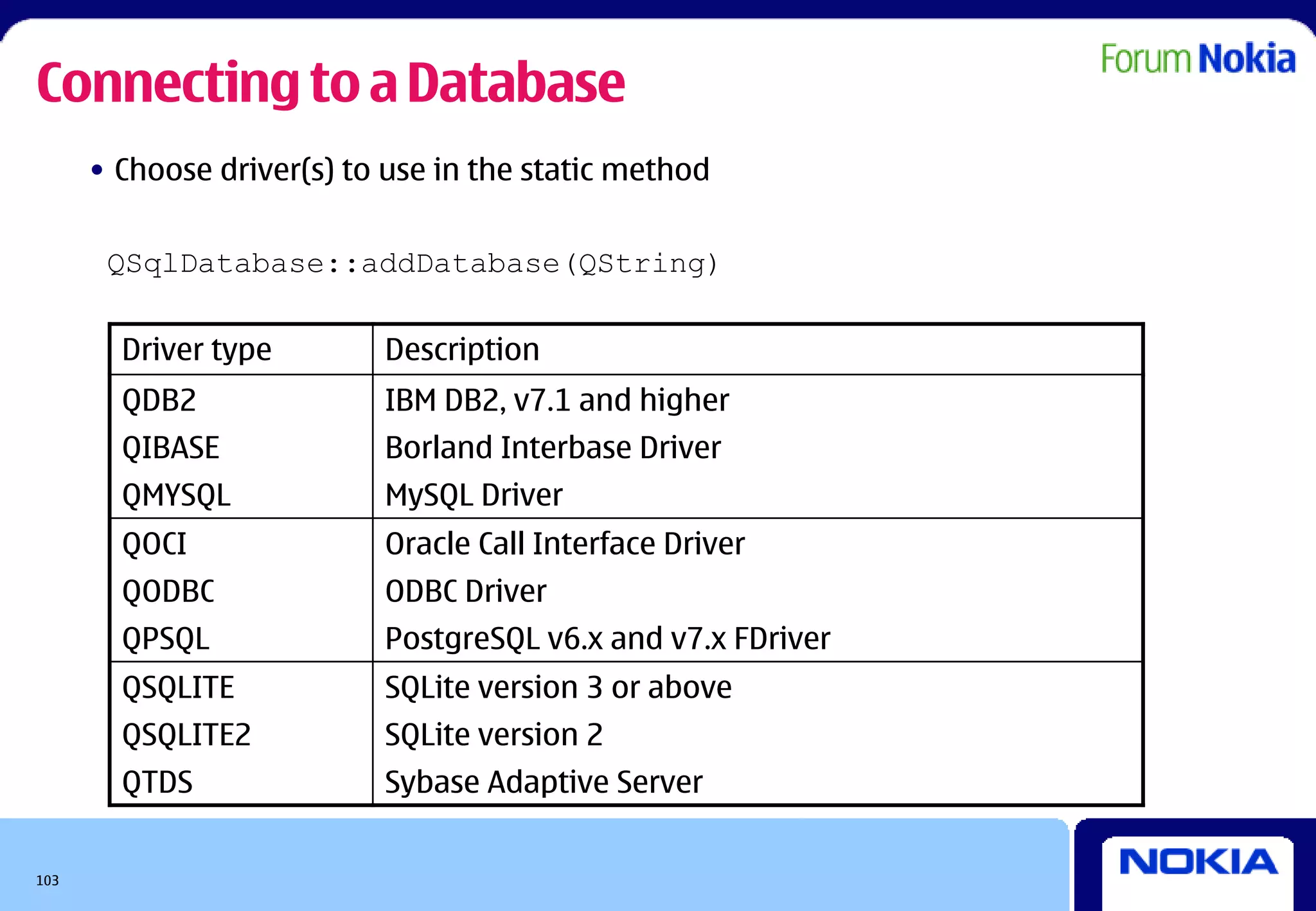Select the QTDS driver cell
This screenshot has width=1316, height=911.
tap(157, 783)
